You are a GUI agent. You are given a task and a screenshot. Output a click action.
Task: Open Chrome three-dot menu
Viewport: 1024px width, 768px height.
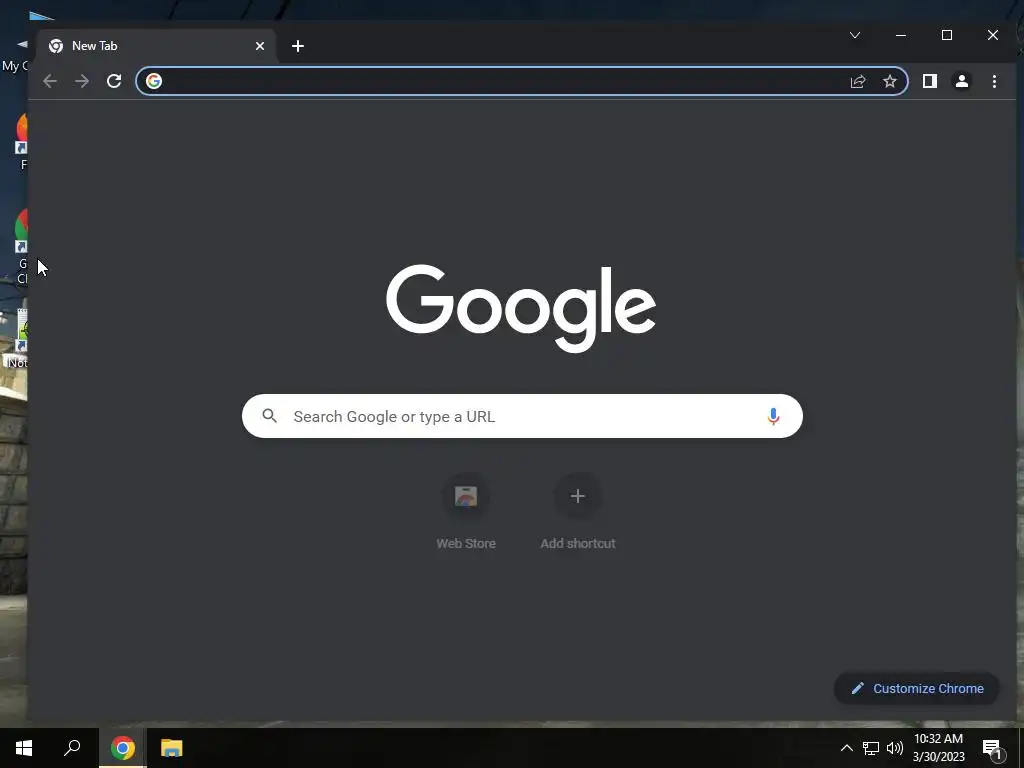(x=994, y=81)
